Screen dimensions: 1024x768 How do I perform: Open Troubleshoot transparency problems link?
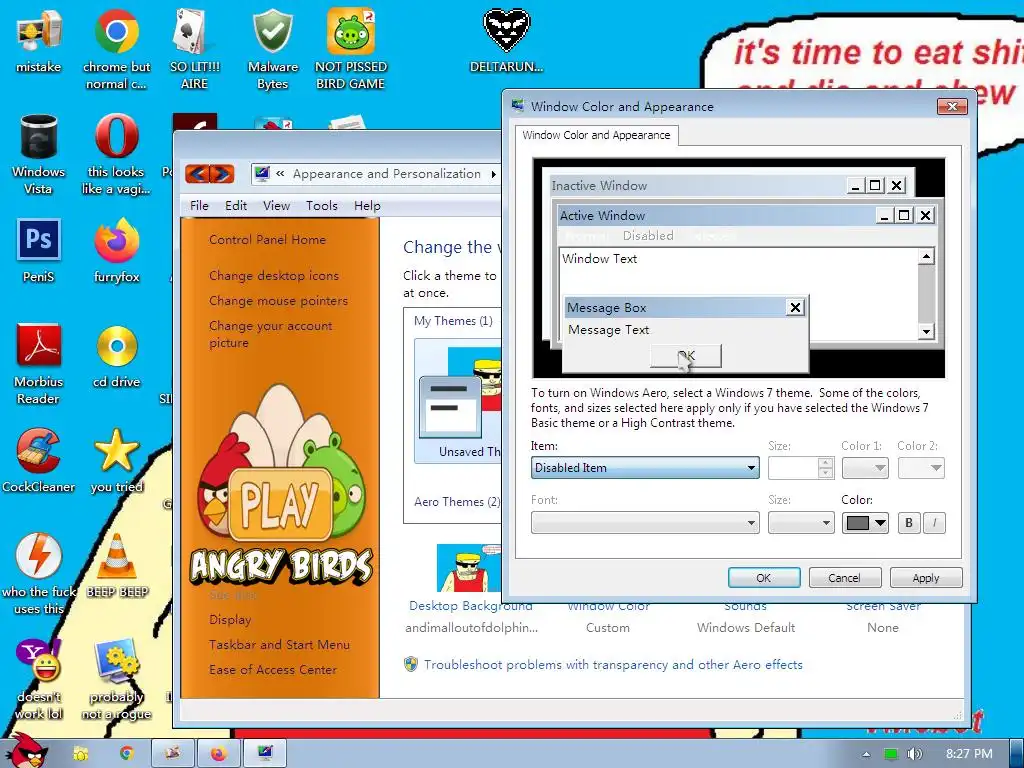[x=613, y=665]
